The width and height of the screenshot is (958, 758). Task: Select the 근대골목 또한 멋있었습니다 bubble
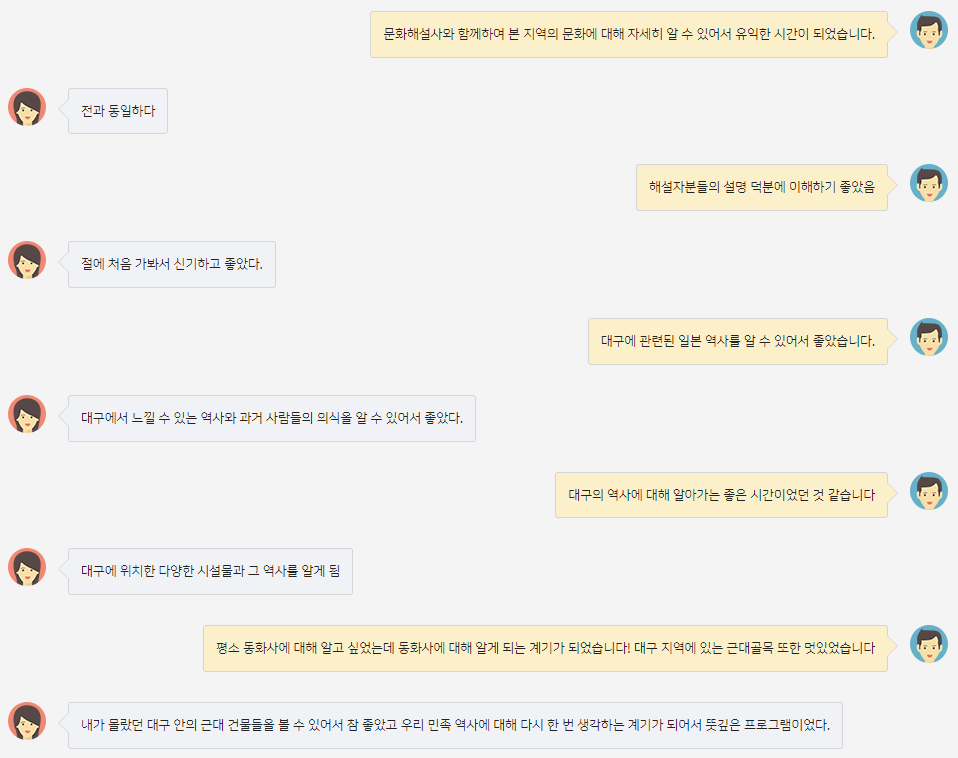546,649
